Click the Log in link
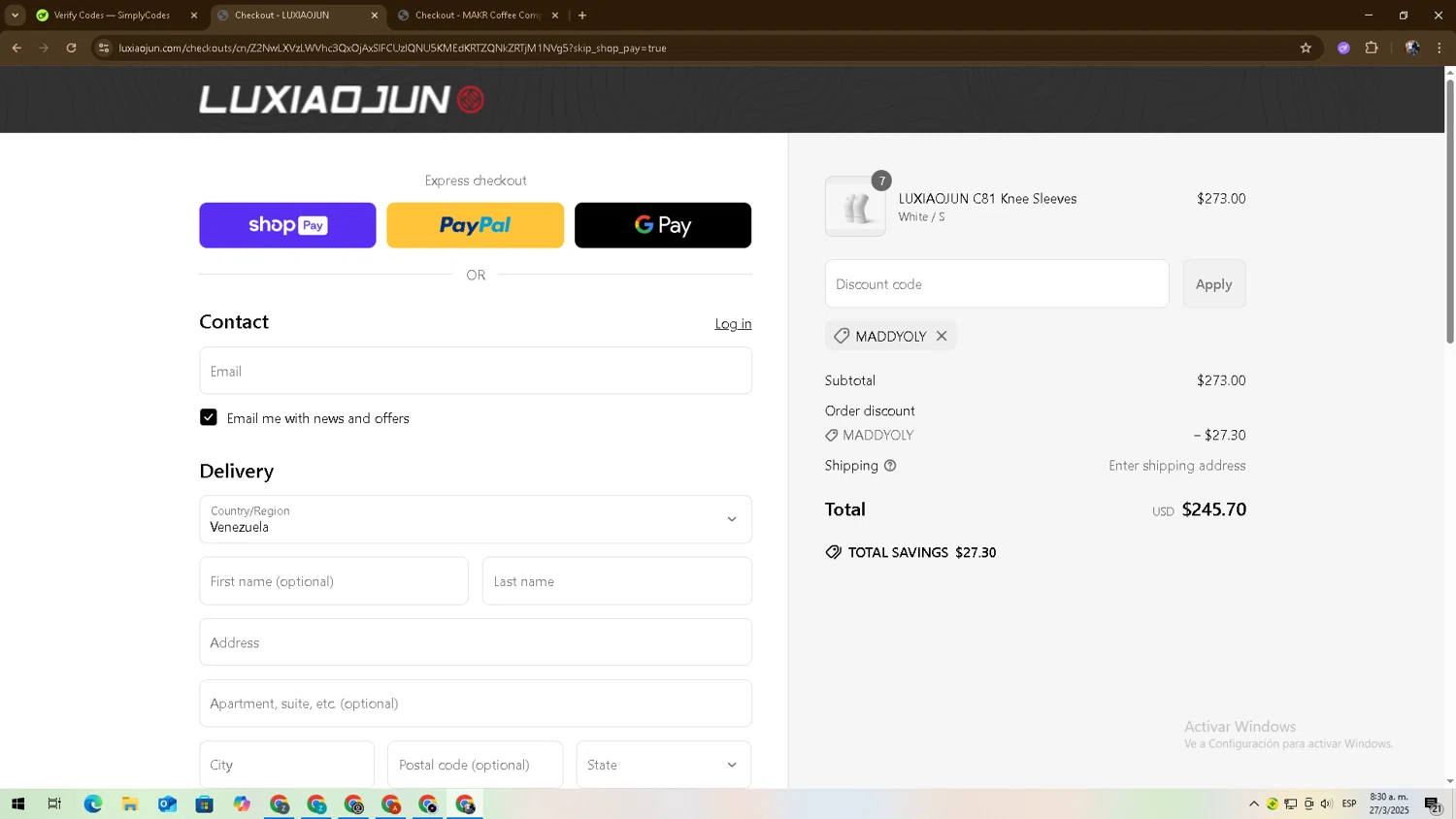This screenshot has width=1456, height=819. click(x=733, y=324)
